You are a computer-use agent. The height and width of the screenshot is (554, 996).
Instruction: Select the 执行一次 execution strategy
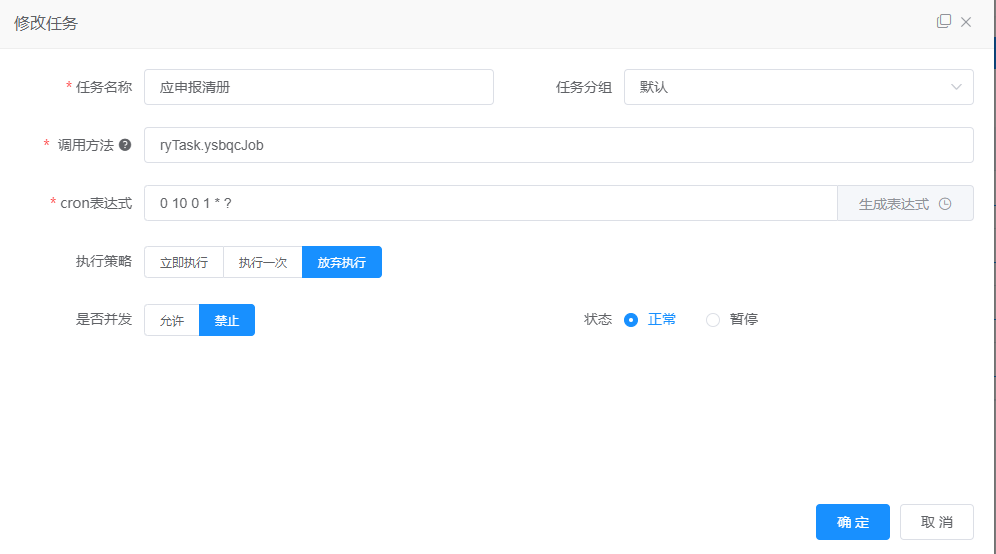click(x=263, y=262)
